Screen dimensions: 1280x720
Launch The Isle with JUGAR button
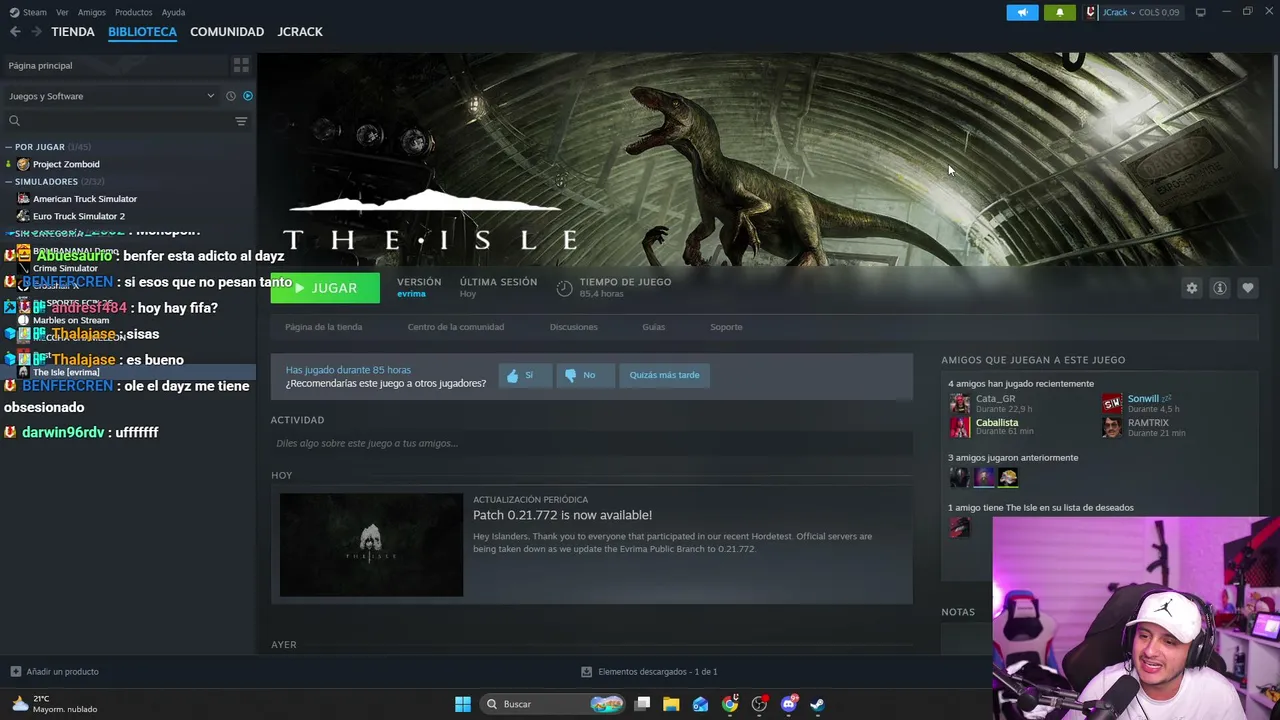(x=325, y=288)
